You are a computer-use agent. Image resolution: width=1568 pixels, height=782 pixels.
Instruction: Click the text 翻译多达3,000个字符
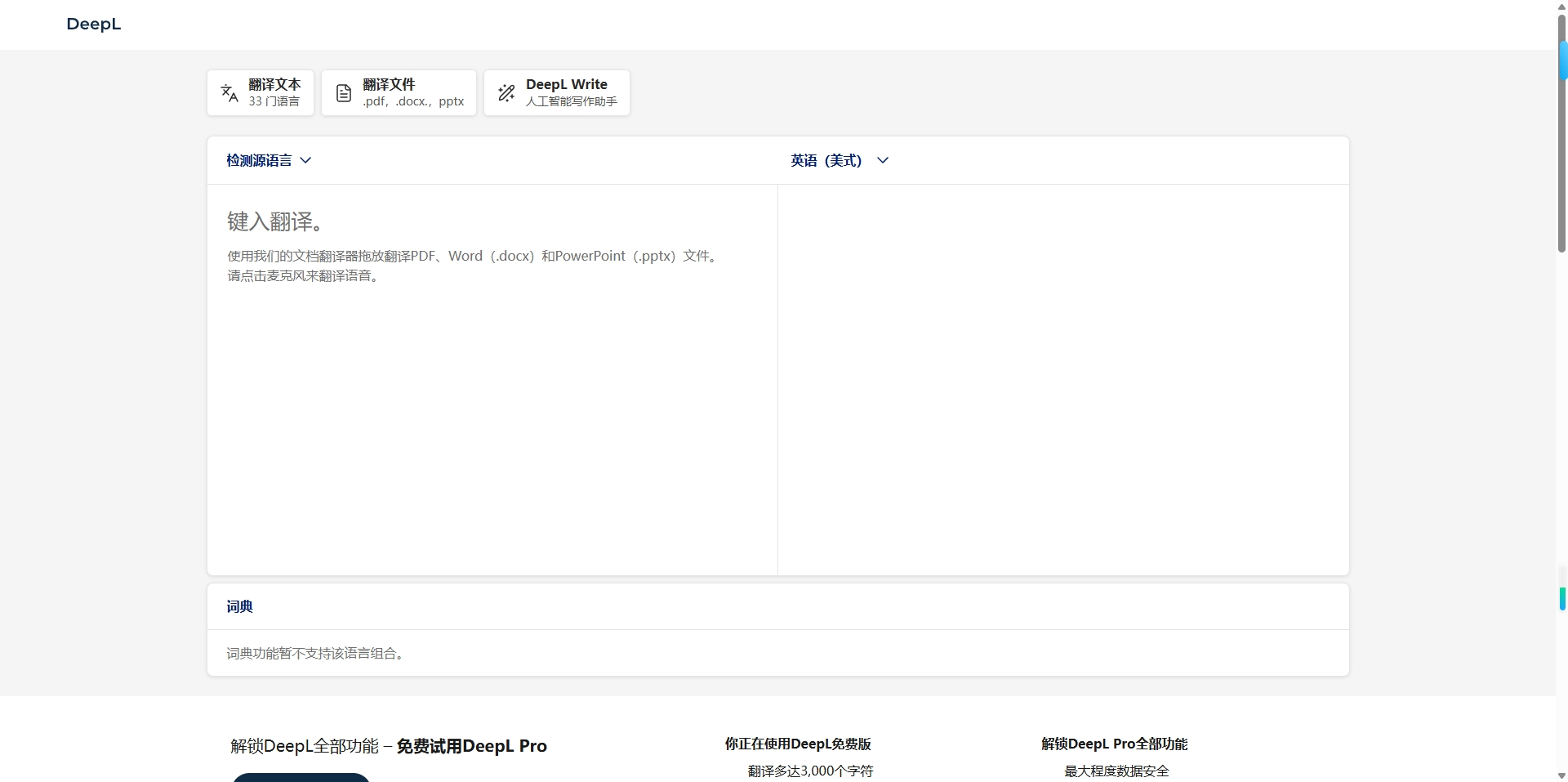(x=810, y=771)
